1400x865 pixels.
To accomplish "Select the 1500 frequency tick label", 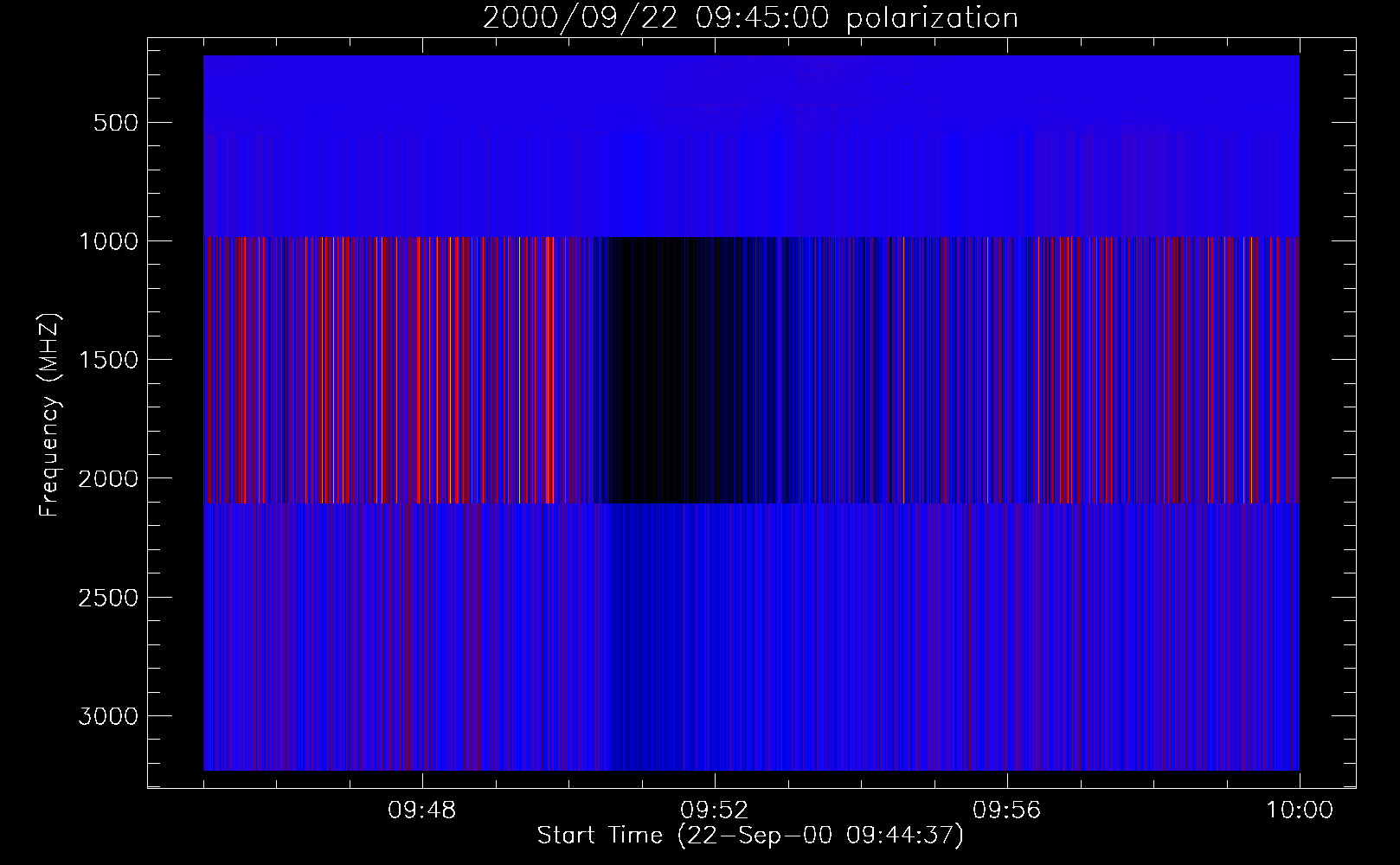I will [107, 359].
